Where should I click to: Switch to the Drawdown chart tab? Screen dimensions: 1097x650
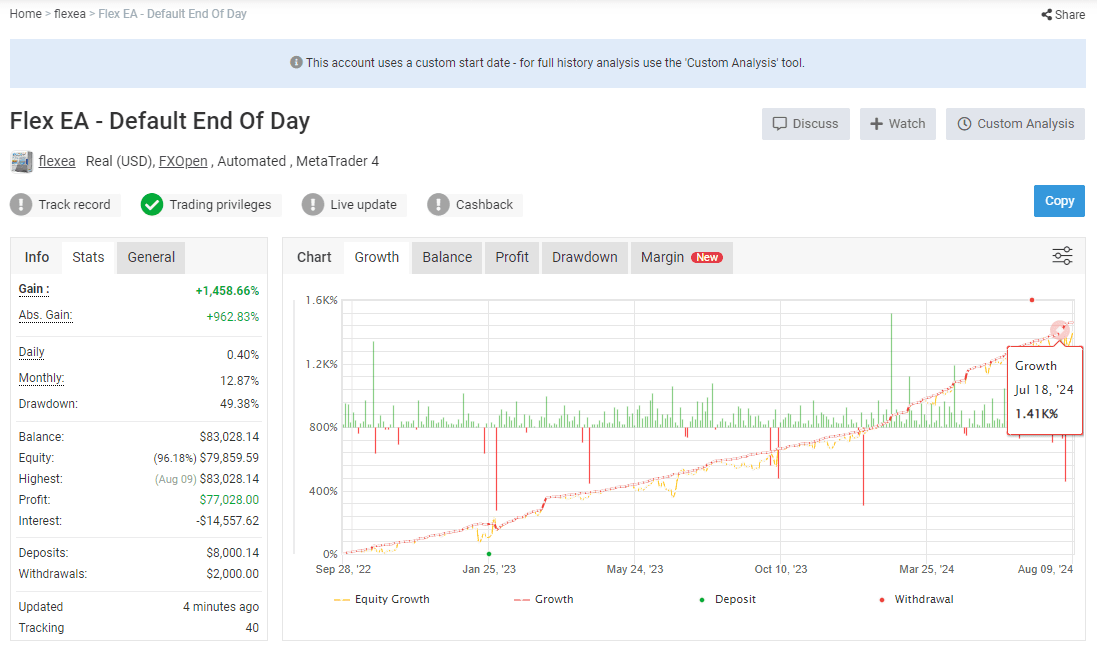pos(584,257)
